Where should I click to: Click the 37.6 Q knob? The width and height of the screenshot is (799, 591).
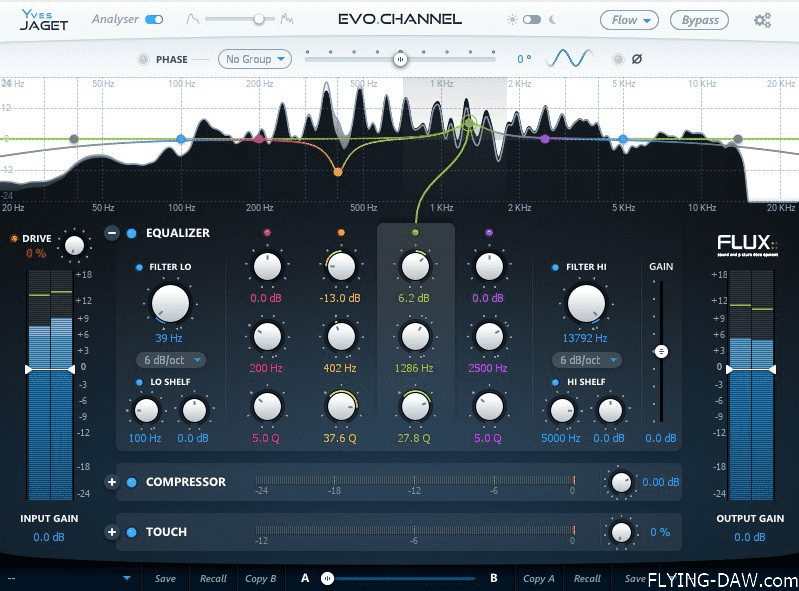341,407
